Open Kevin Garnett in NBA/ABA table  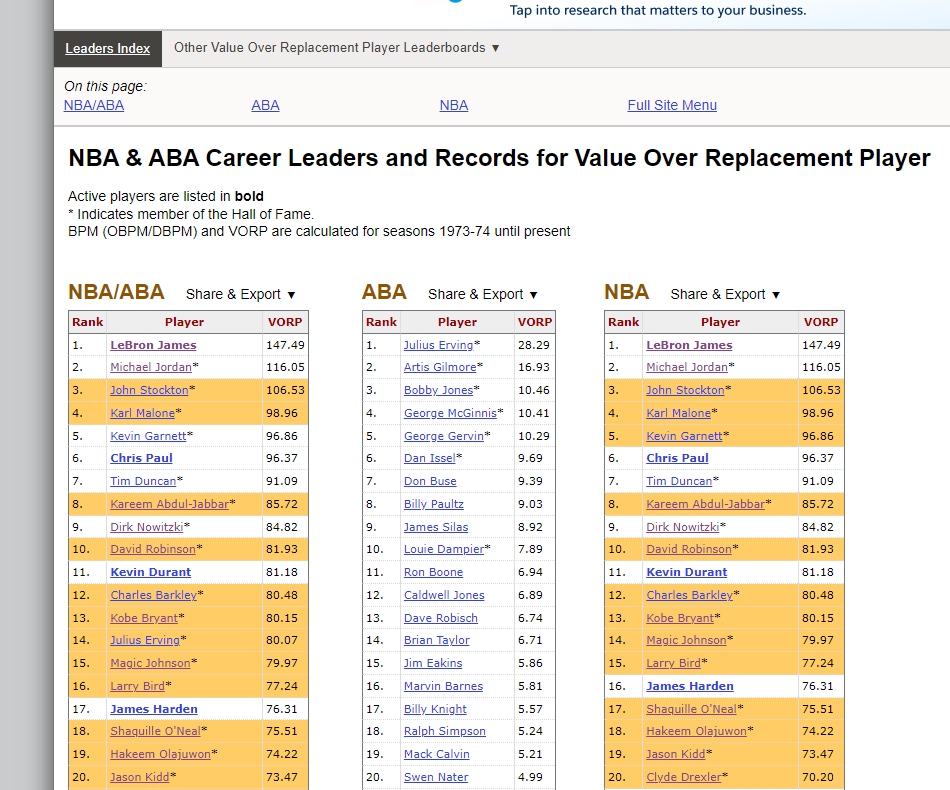148,436
